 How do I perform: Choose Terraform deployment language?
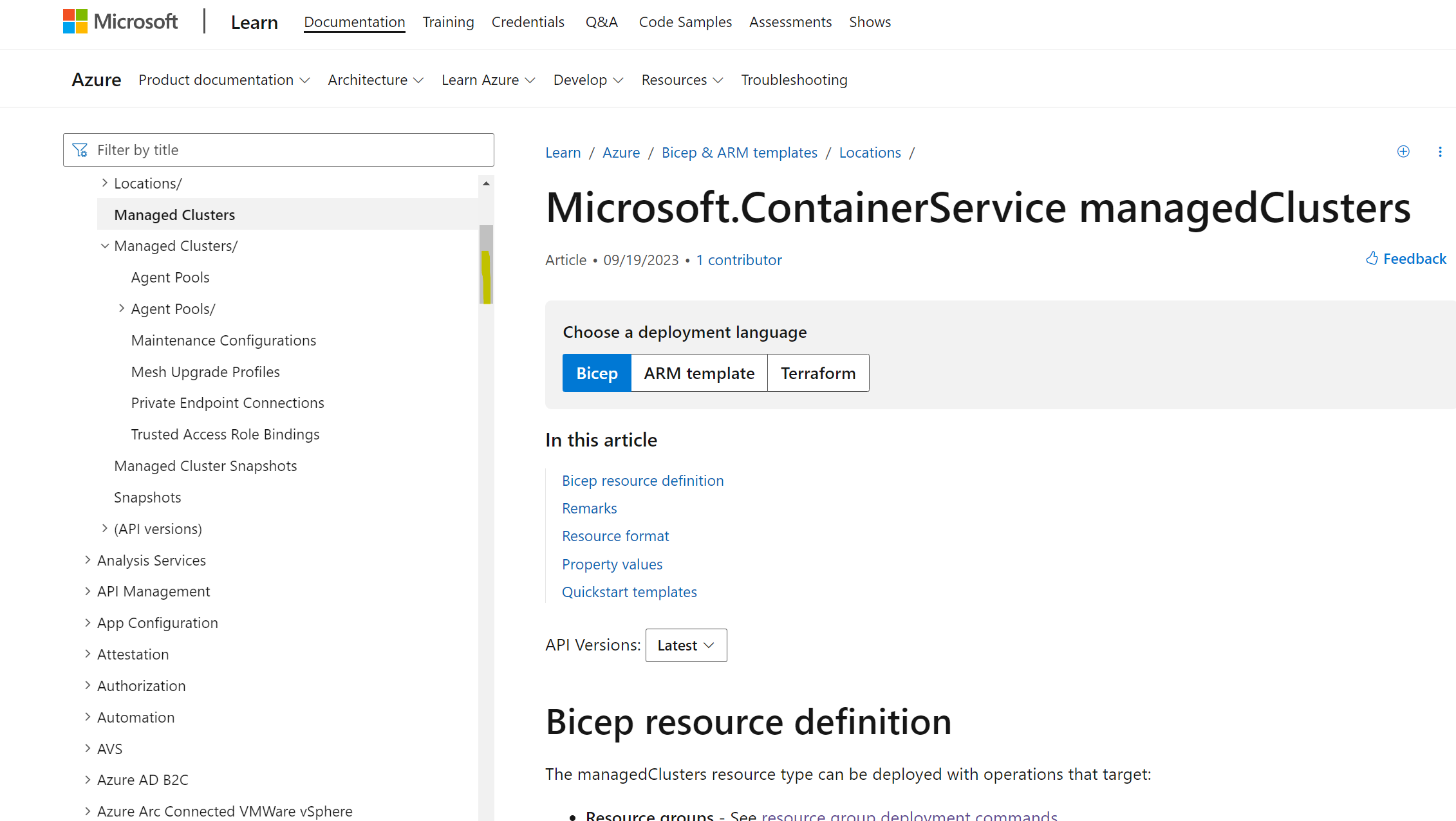point(818,373)
